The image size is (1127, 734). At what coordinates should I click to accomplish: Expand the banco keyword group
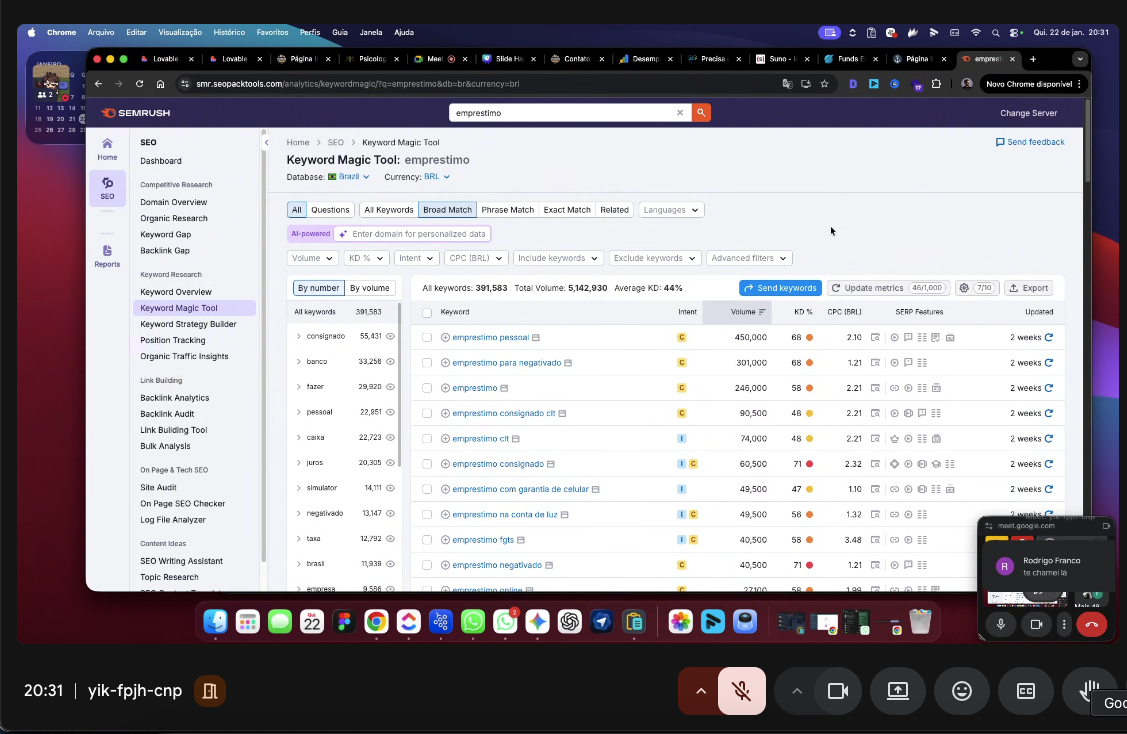[x=298, y=361]
